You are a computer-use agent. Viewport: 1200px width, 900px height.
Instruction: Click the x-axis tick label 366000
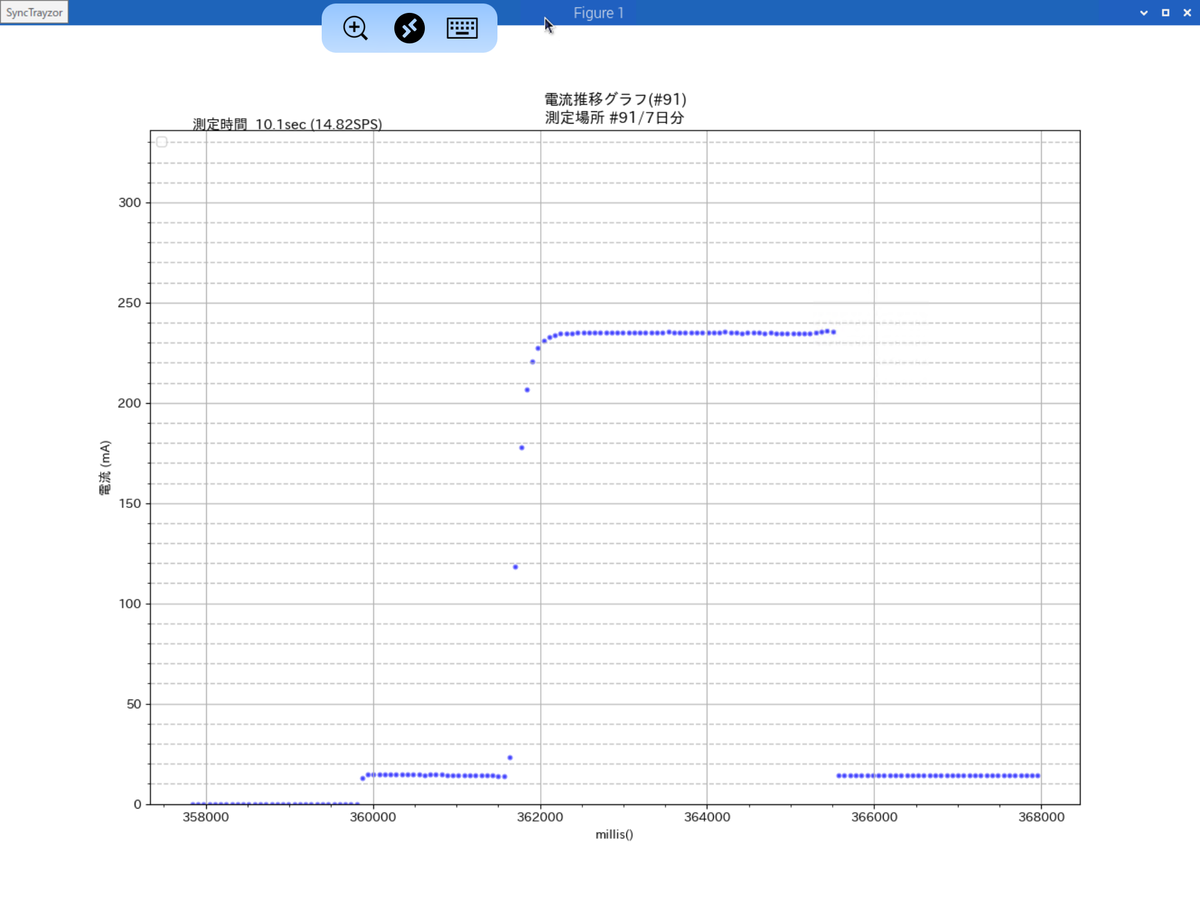point(874,816)
